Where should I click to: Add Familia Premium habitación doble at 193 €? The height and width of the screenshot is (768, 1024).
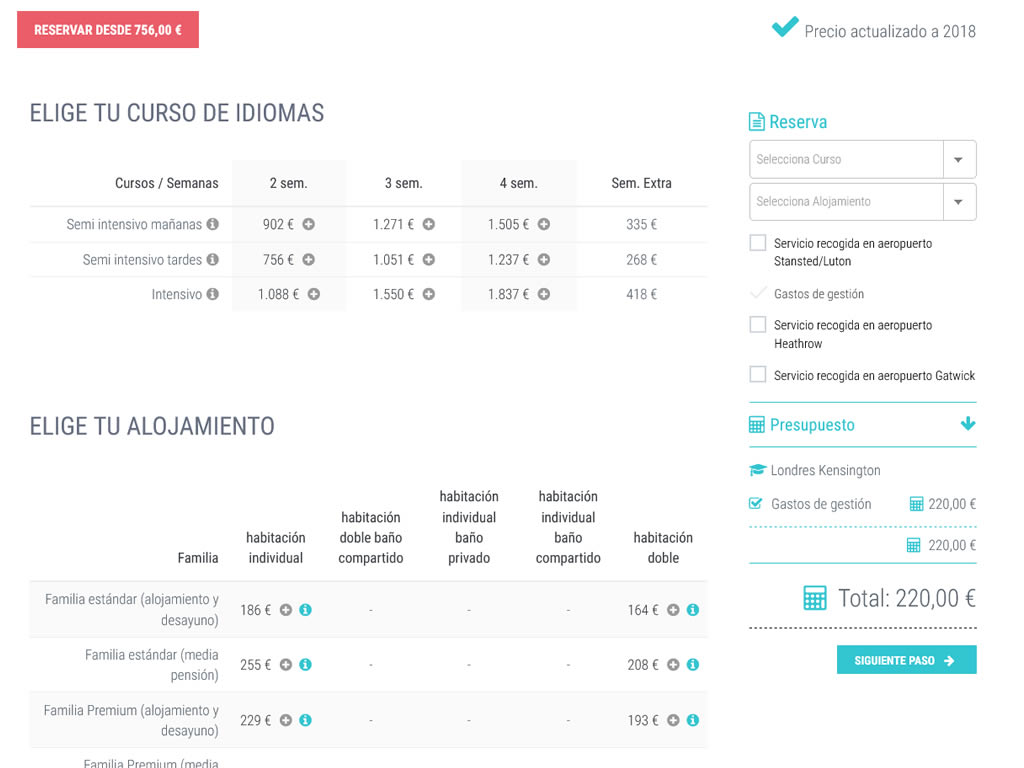[x=673, y=720]
